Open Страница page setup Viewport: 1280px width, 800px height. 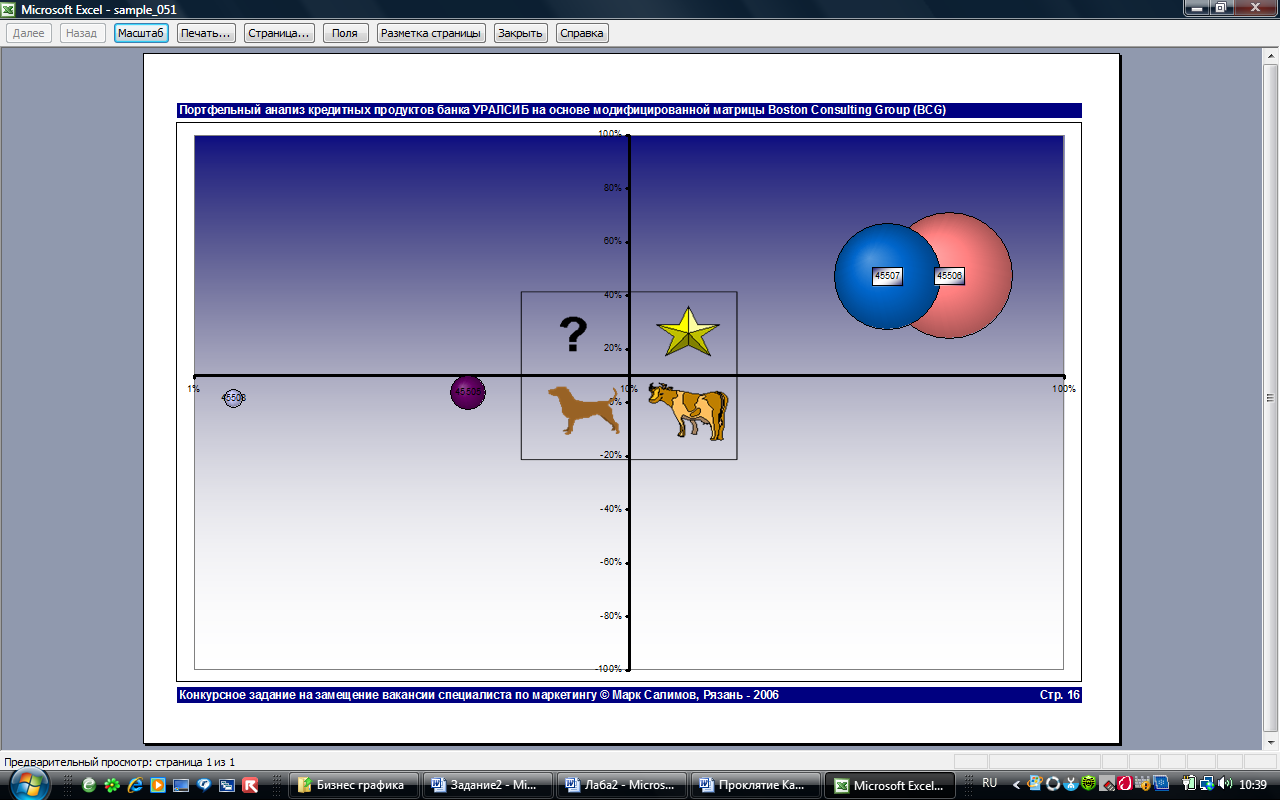click(x=279, y=33)
